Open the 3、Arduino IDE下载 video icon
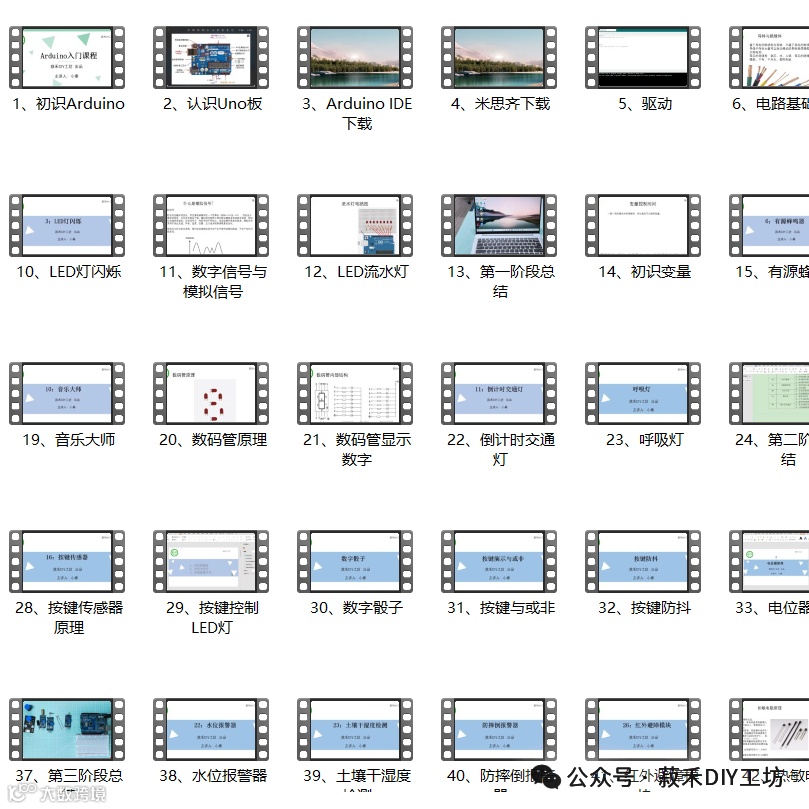This screenshot has height=809, width=809. 355,57
